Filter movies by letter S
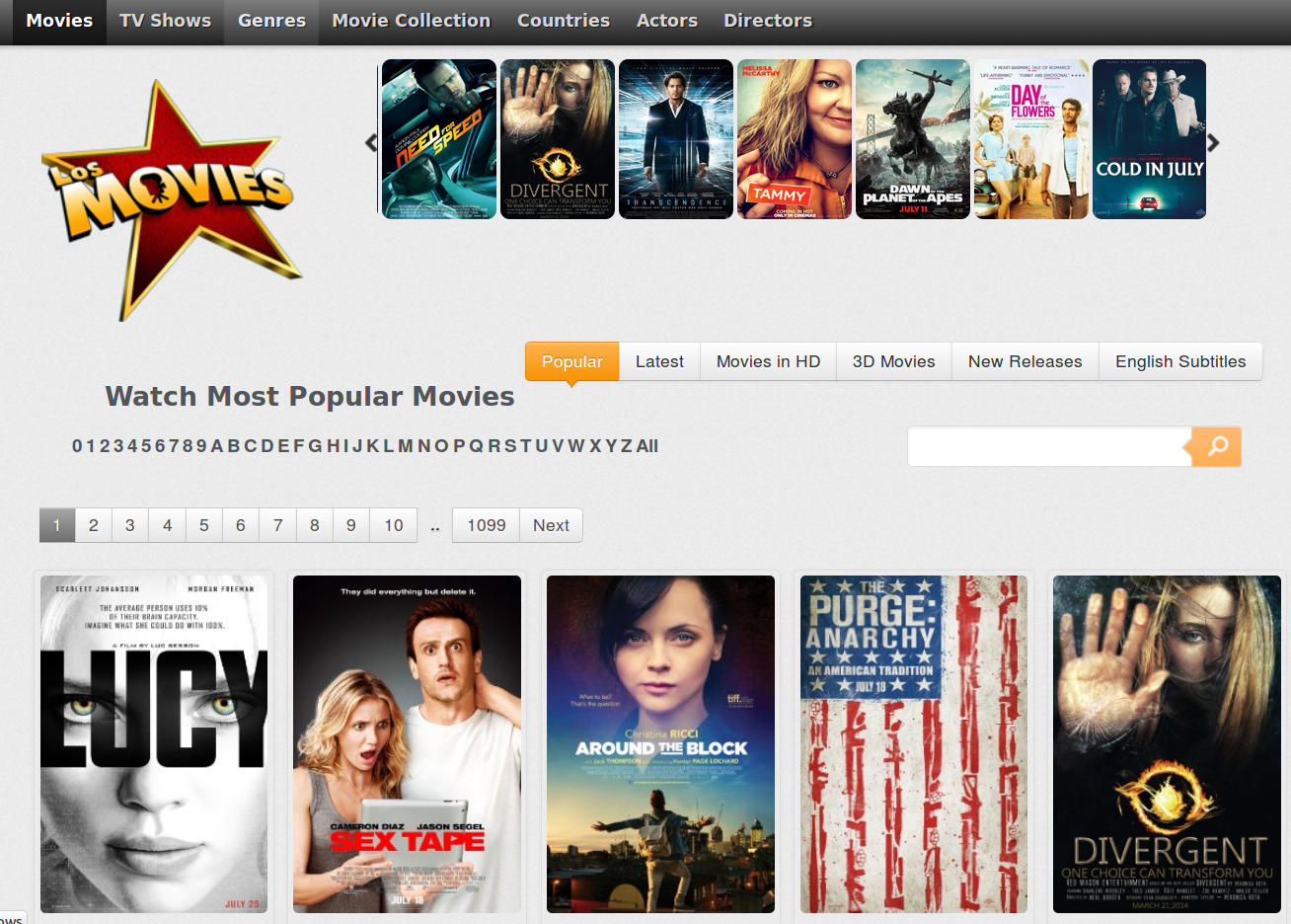1291x924 pixels. (510, 446)
